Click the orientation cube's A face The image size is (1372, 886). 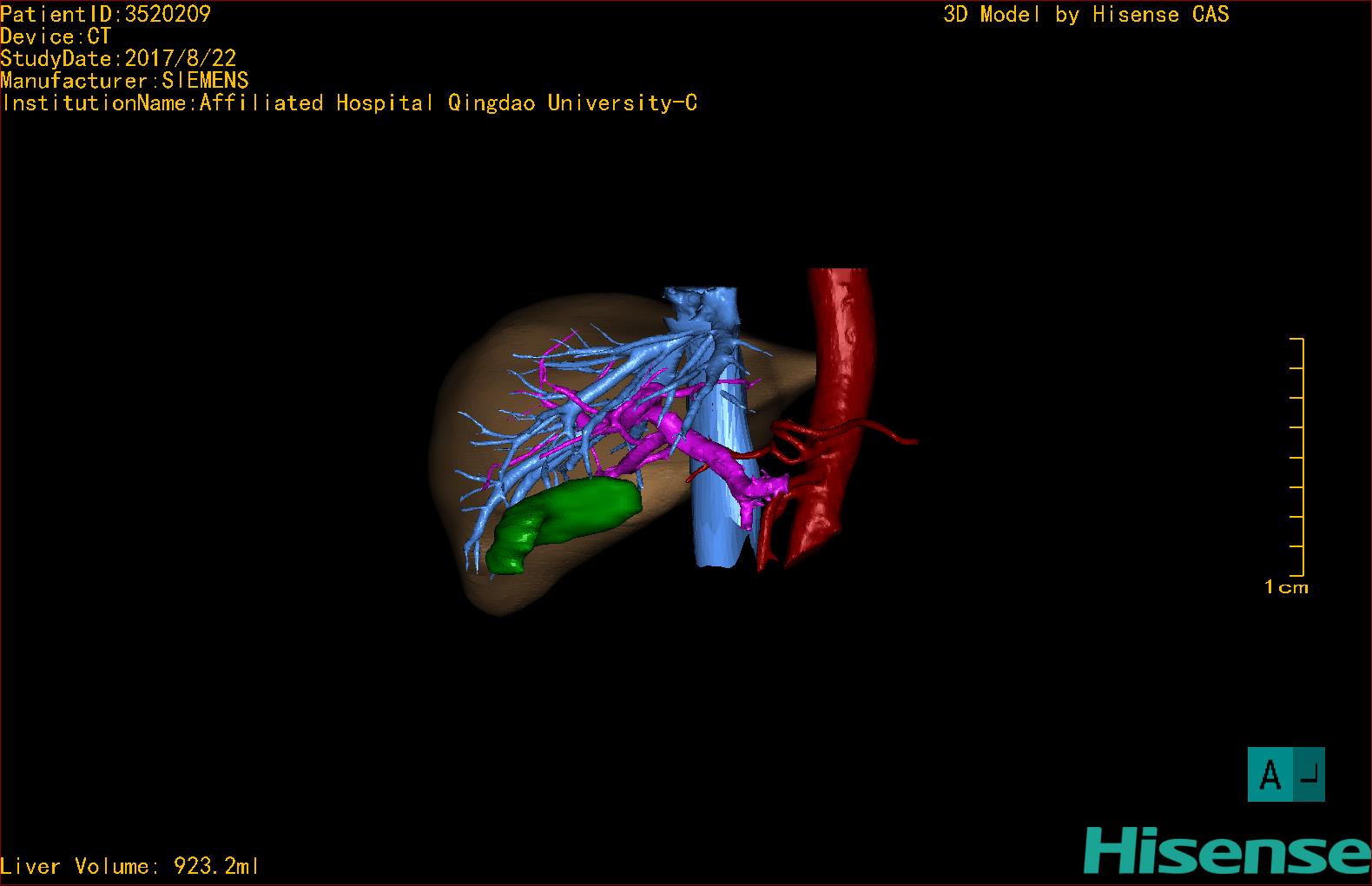[x=1270, y=774]
